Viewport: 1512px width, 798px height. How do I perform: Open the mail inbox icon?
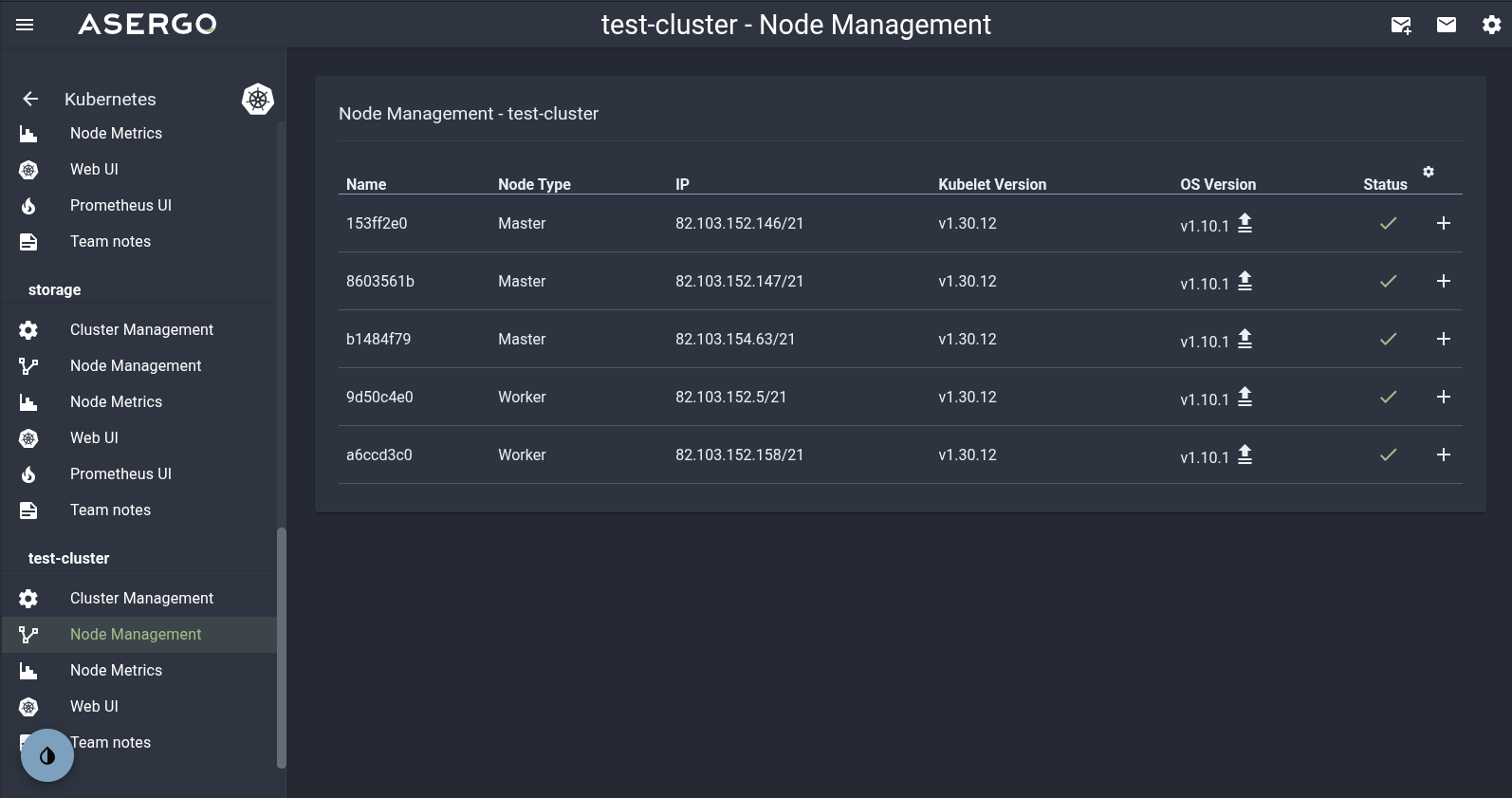(1447, 25)
